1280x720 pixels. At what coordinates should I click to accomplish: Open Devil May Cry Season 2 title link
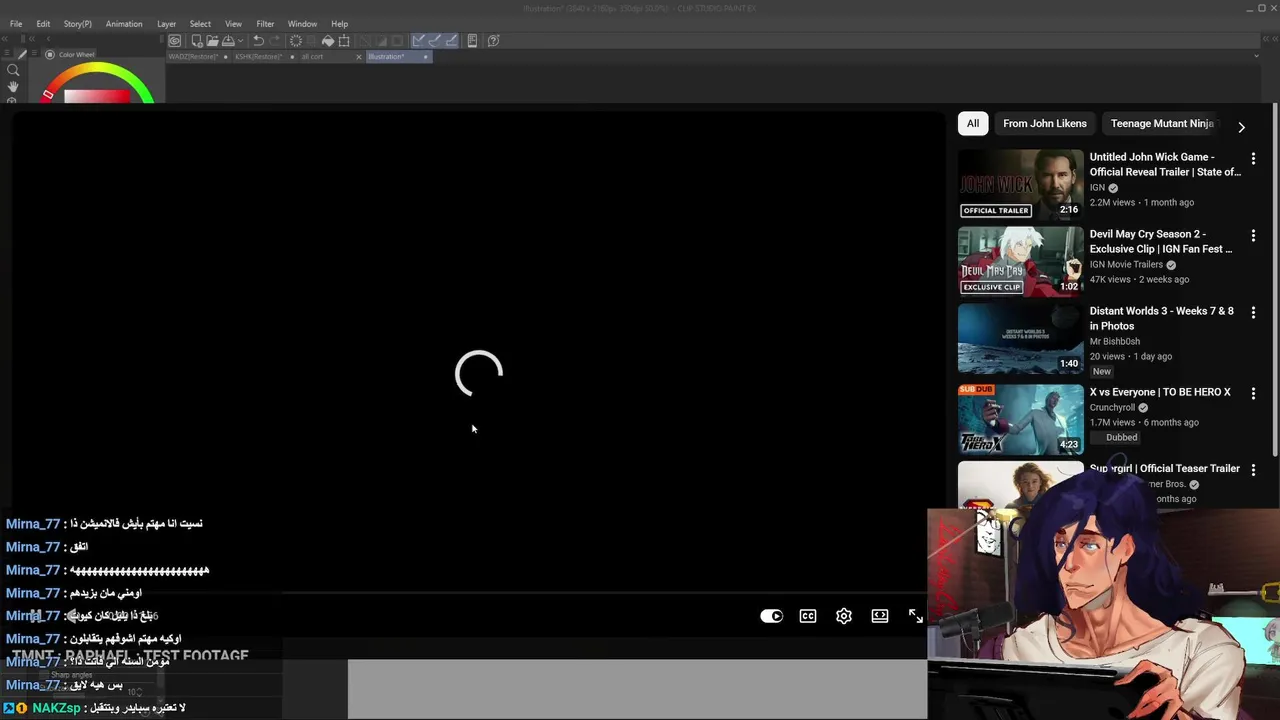click(x=1161, y=241)
